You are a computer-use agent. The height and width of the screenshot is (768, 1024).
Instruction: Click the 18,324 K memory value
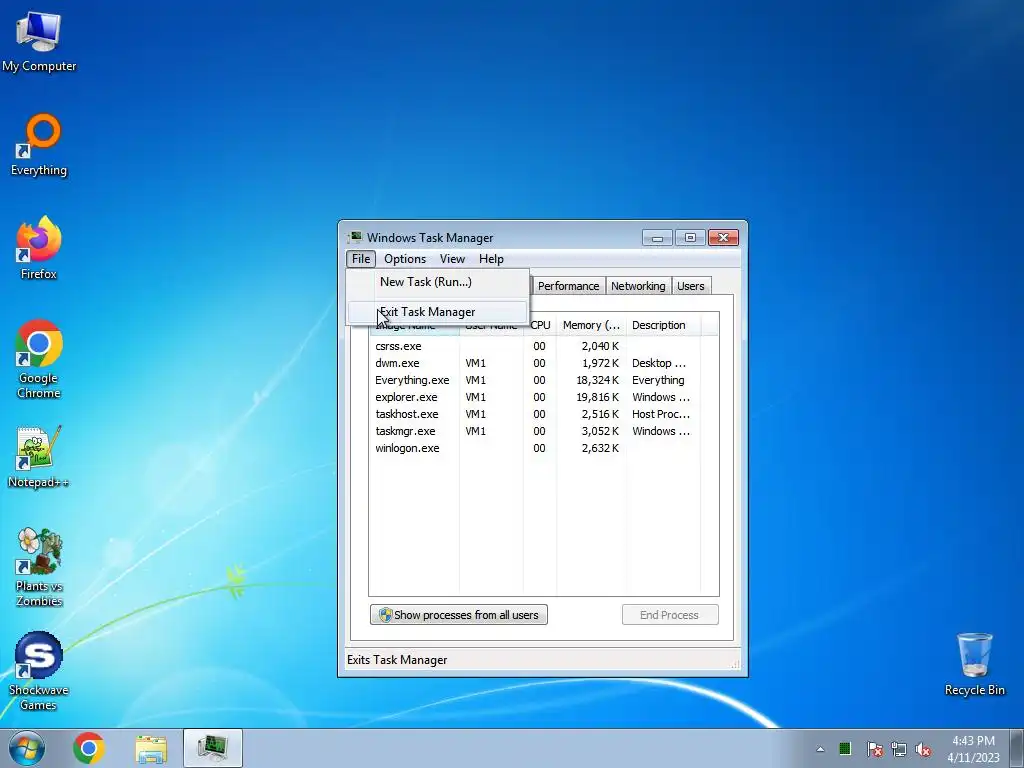[598, 380]
